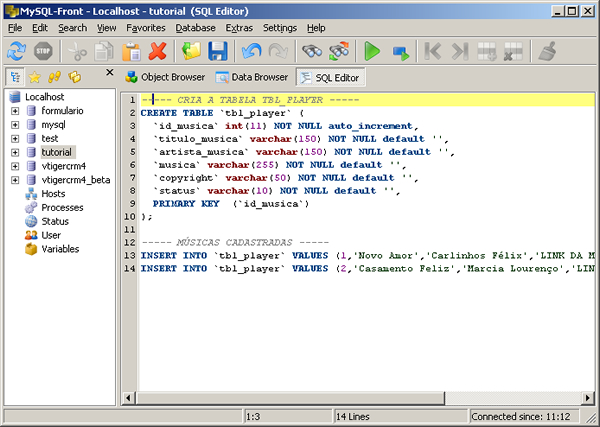Click the yellow footprints history icon

tap(54, 77)
